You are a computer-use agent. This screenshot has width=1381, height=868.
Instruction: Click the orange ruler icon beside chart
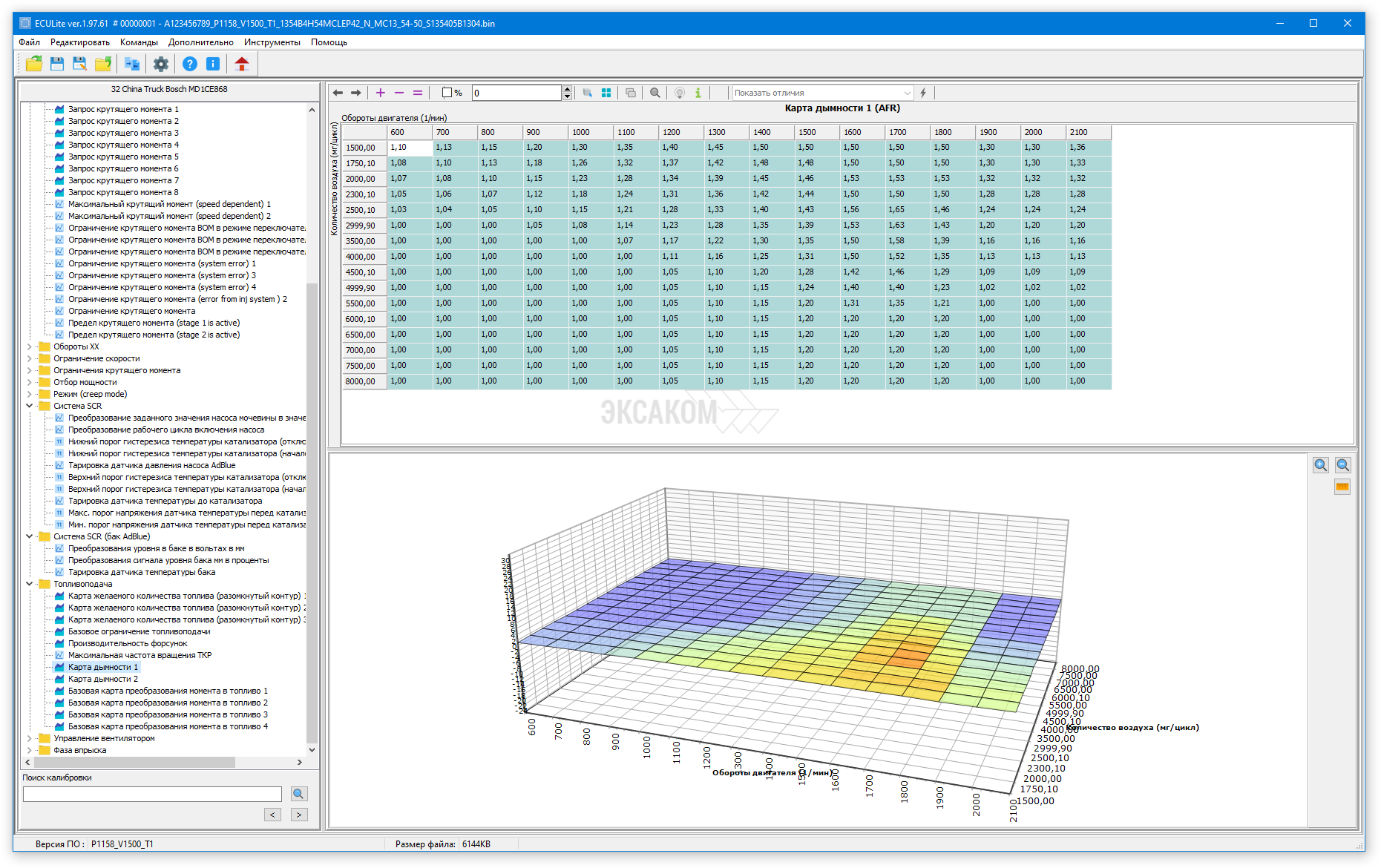click(1342, 487)
